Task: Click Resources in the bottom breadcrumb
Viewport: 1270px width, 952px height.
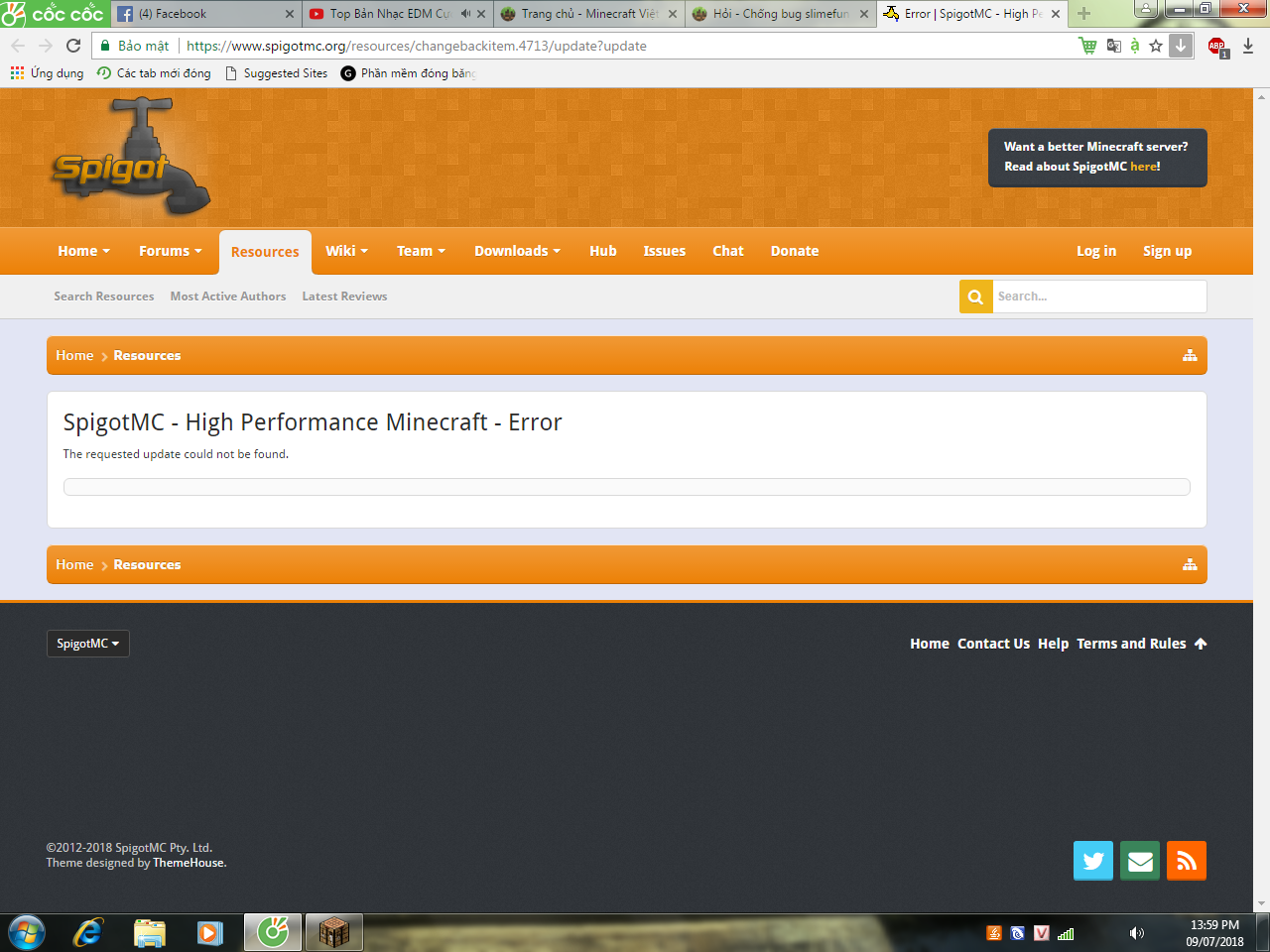Action: [147, 564]
